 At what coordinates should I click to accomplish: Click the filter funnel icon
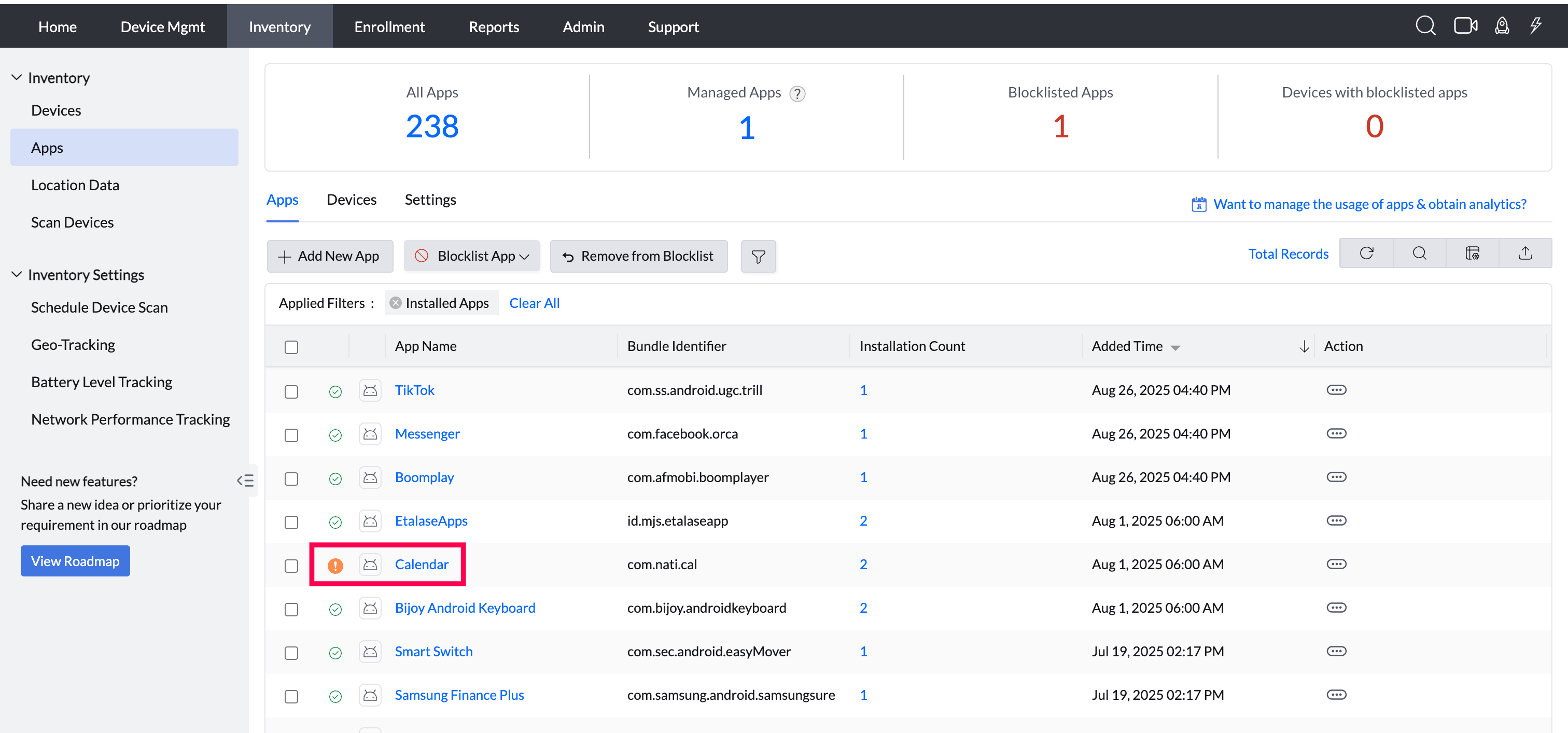point(758,257)
